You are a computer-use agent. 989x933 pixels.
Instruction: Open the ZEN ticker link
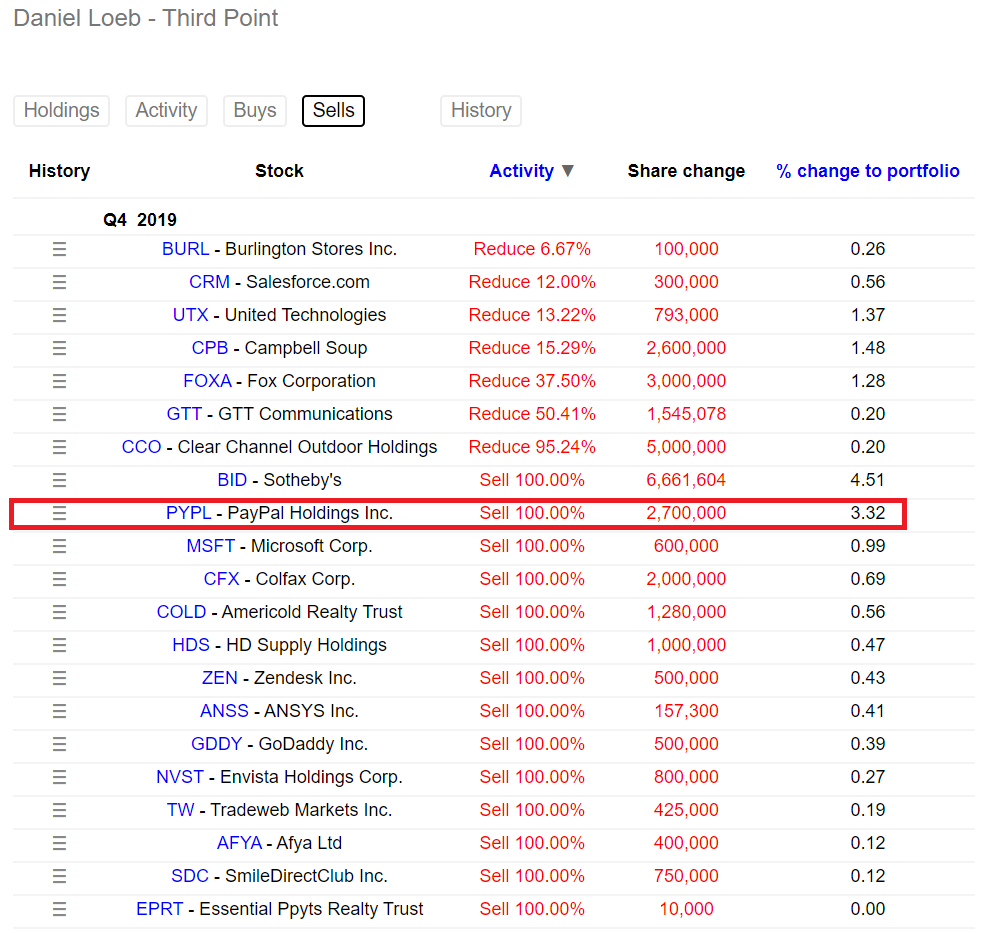click(219, 678)
